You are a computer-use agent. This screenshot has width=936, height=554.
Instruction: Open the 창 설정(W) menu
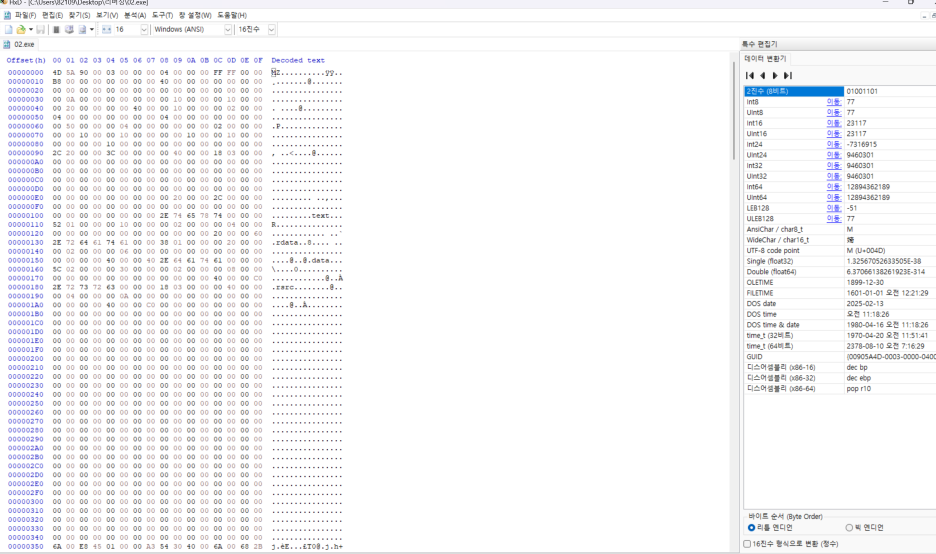[x=195, y=15]
